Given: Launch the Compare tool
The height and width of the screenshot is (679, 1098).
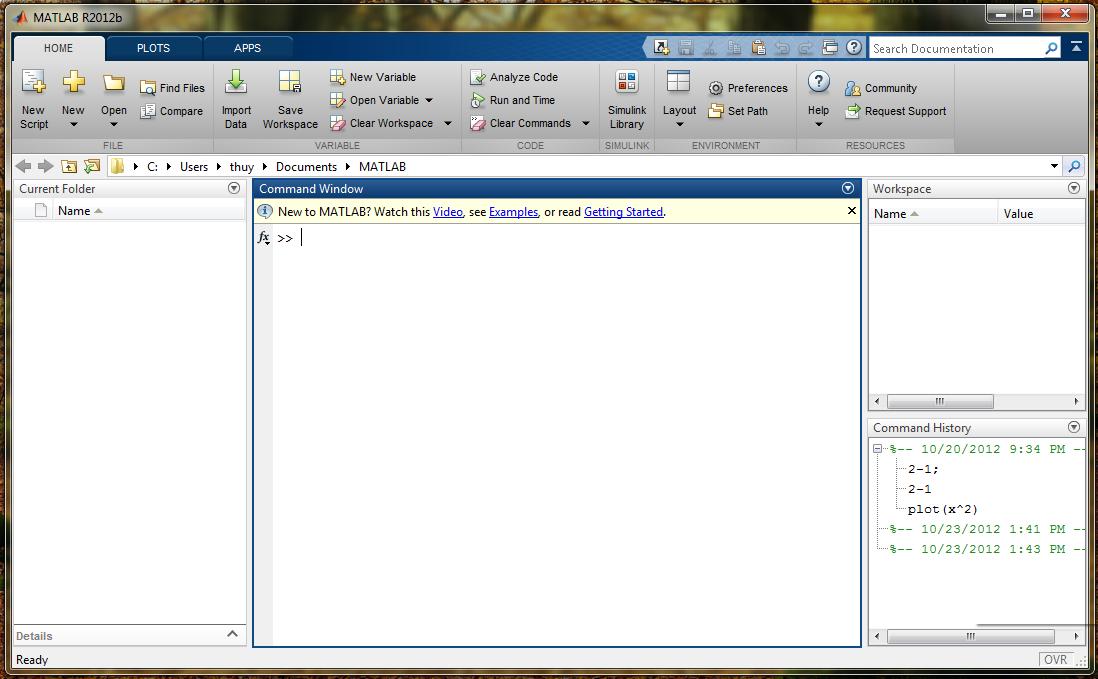Looking at the screenshot, I should (x=172, y=111).
